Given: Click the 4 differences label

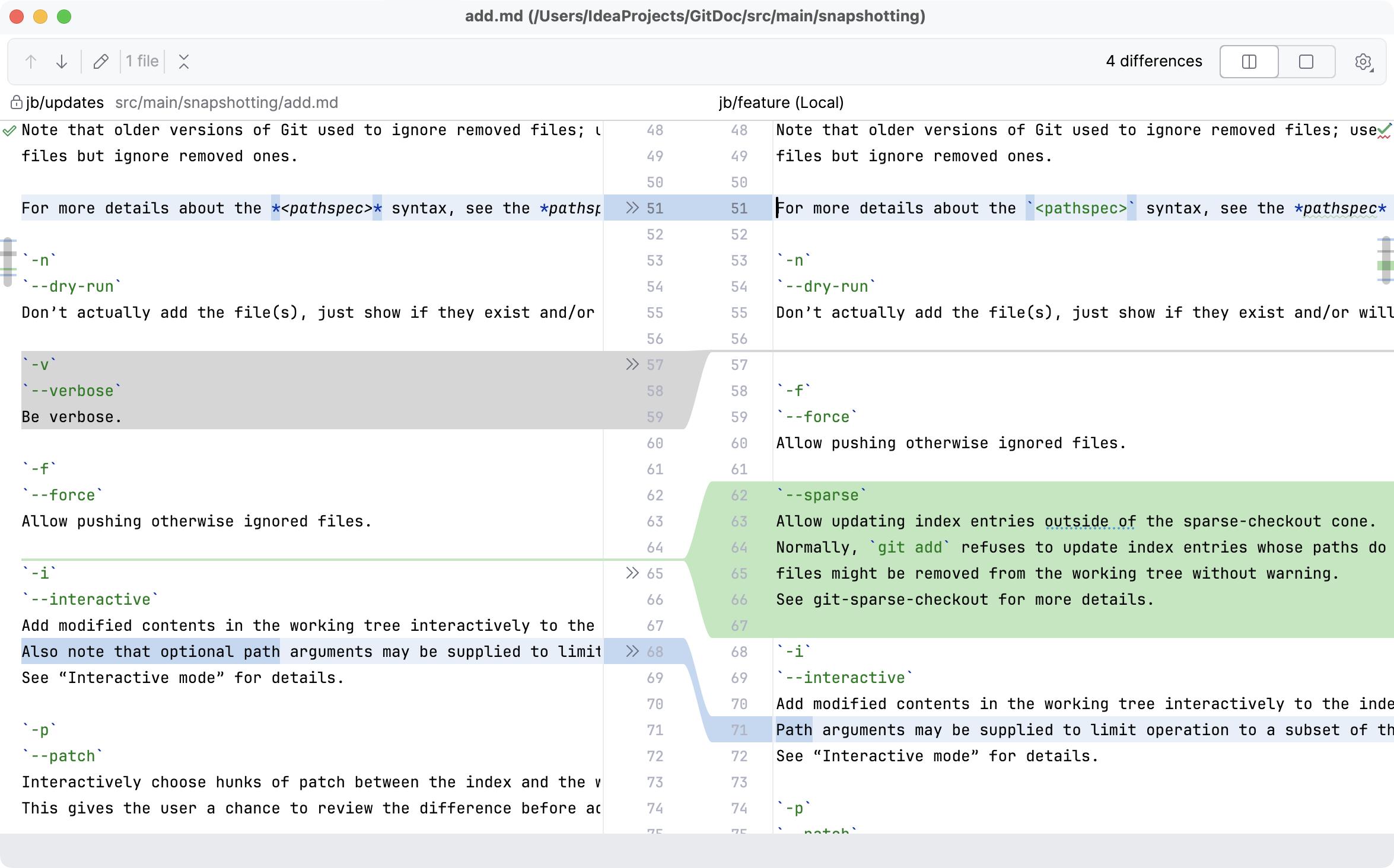Looking at the screenshot, I should coord(1154,62).
